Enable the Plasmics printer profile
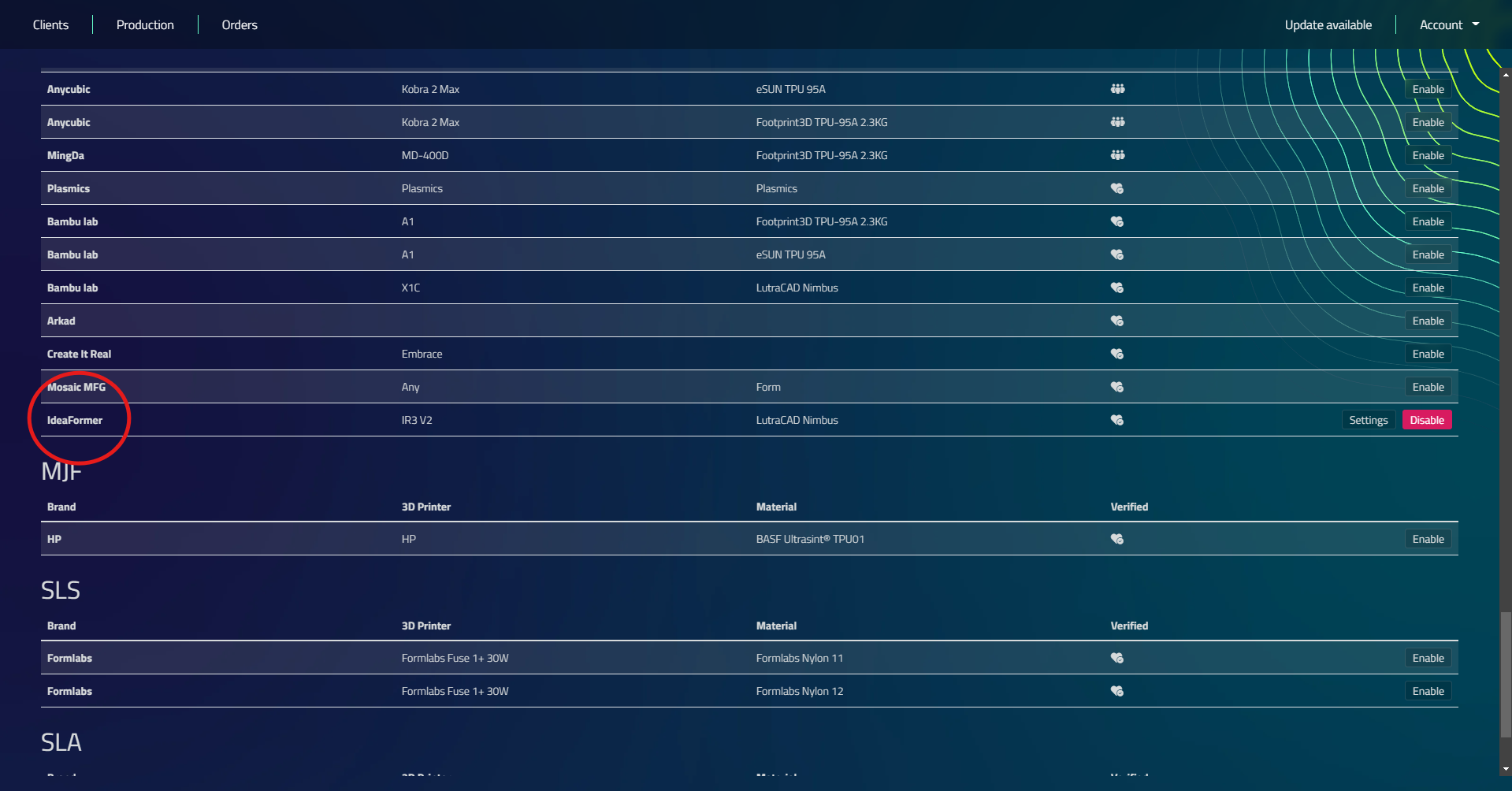The image size is (1512, 791). pyautogui.click(x=1428, y=188)
